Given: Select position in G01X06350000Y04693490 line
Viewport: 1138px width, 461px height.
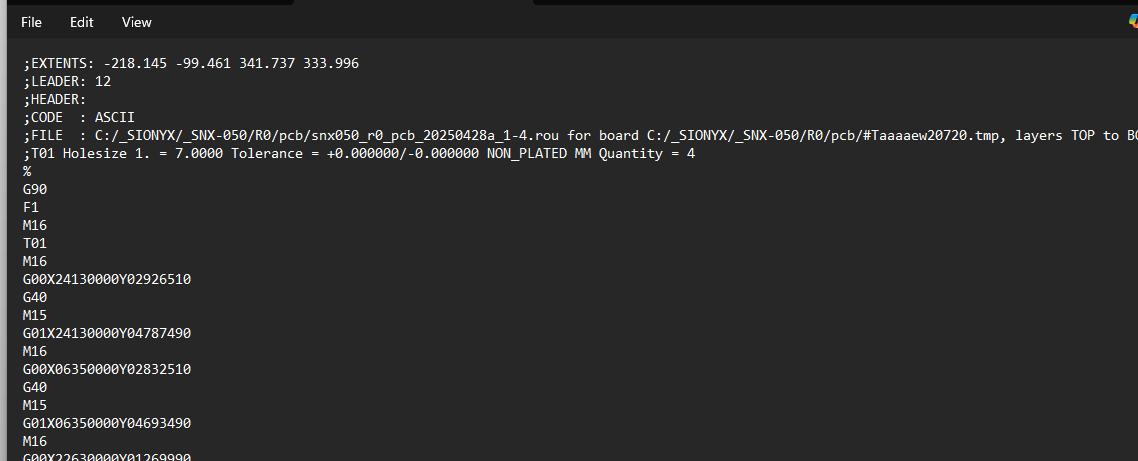Looking at the screenshot, I should (107, 423).
